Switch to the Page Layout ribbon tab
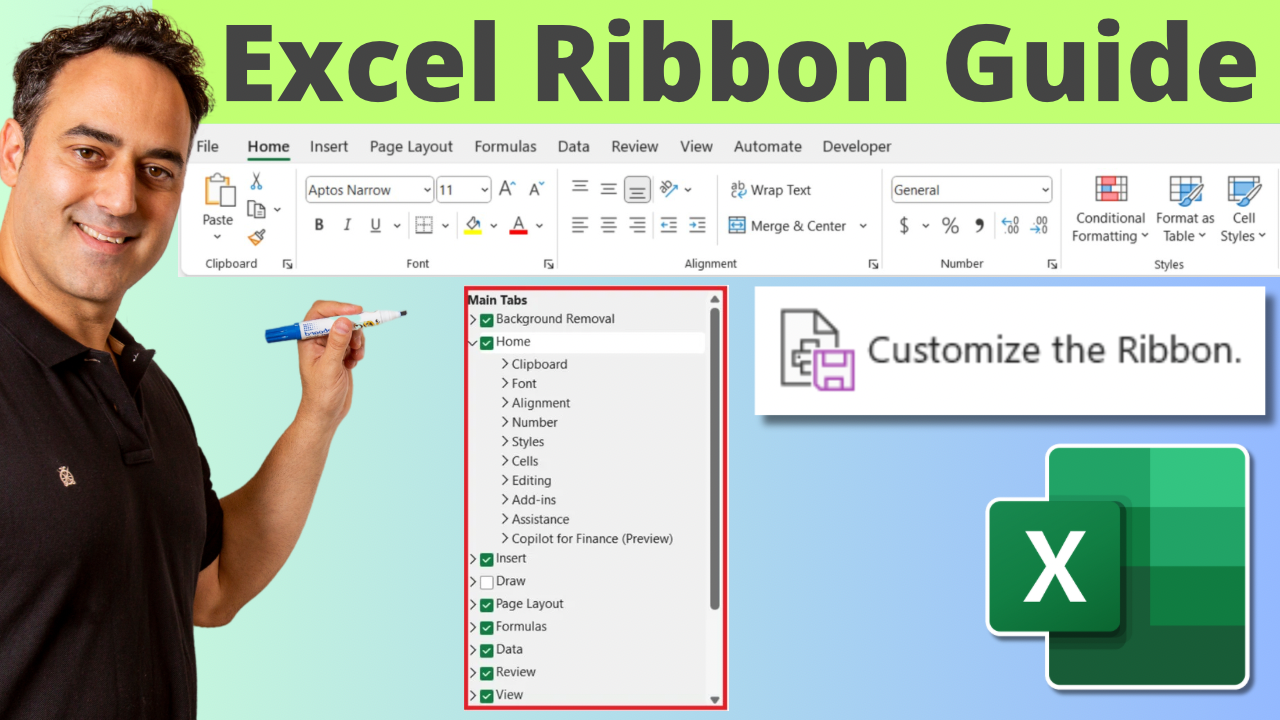 (411, 146)
